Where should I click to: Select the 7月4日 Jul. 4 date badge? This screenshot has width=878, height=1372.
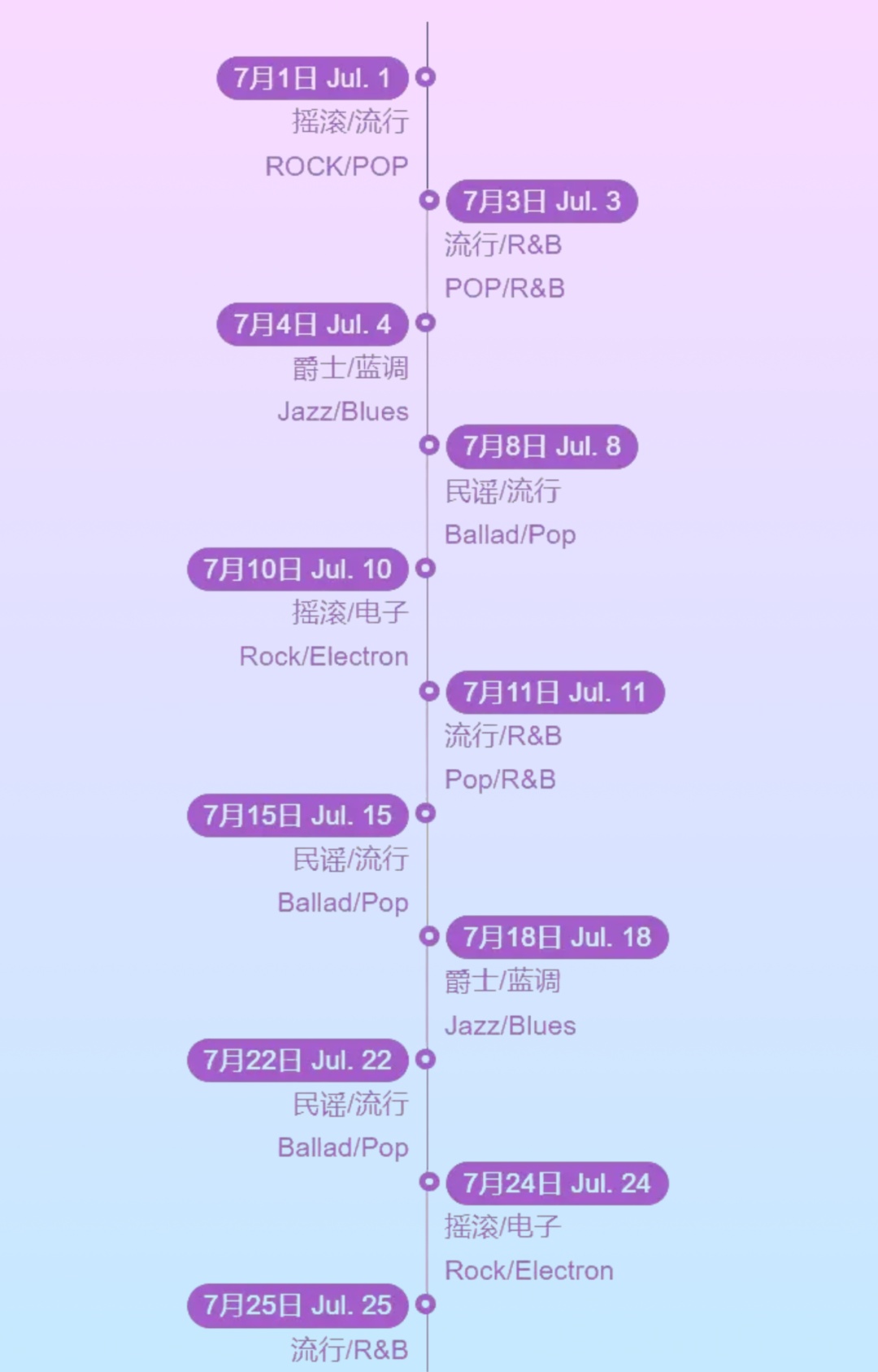pos(312,324)
